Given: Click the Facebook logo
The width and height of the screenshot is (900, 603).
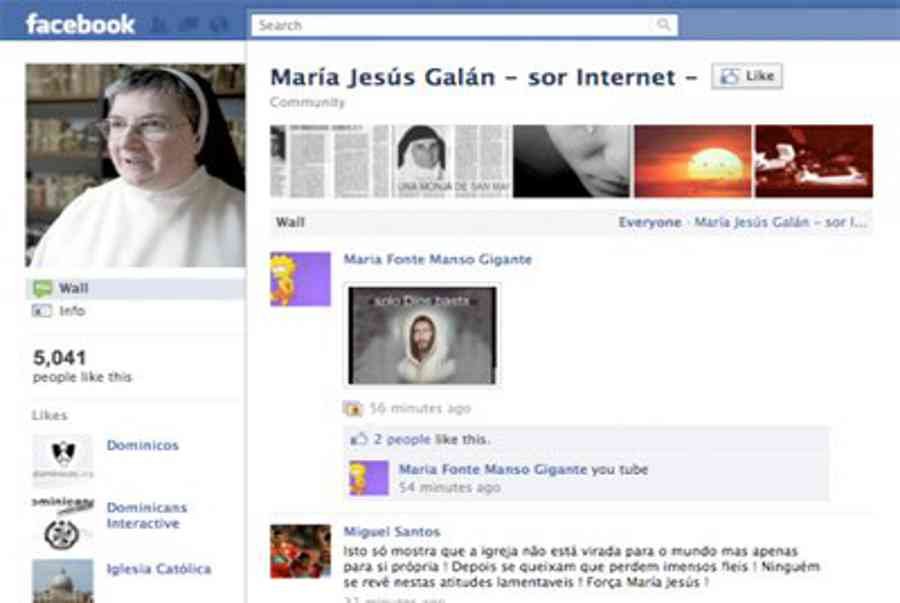Looking at the screenshot, I should pyautogui.click(x=80, y=25).
